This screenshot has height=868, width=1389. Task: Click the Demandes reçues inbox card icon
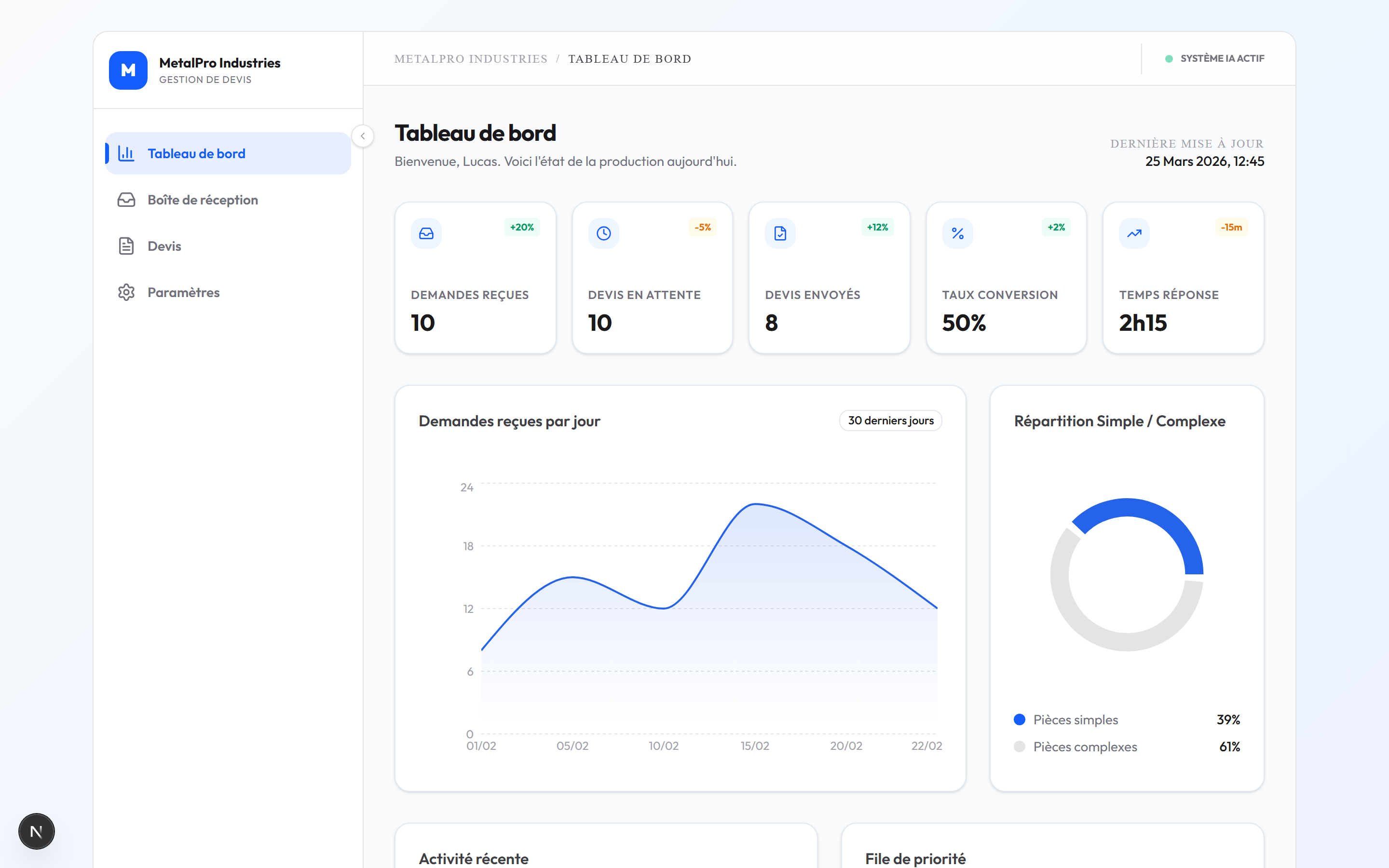pos(426,234)
